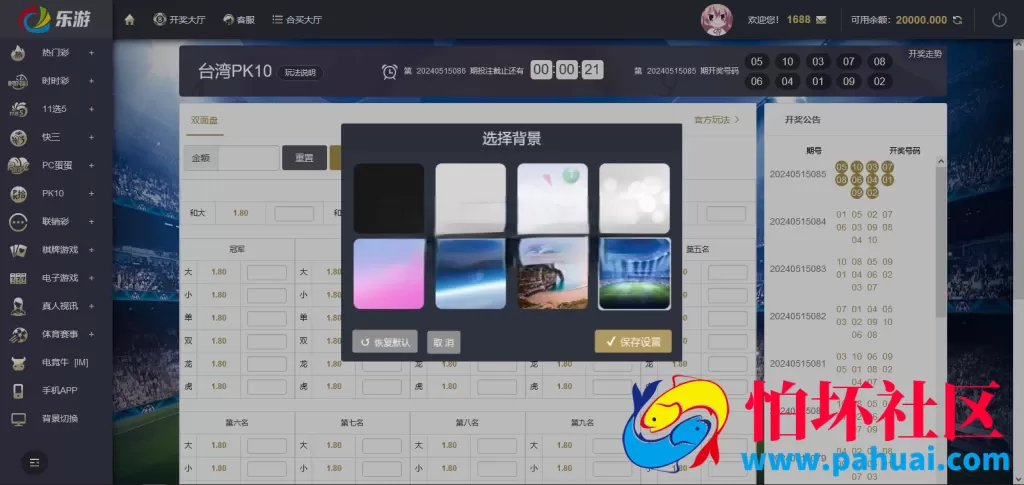Select the blue streak background thumbnail
Image resolution: width=1024 pixels, height=485 pixels.
click(x=470, y=274)
